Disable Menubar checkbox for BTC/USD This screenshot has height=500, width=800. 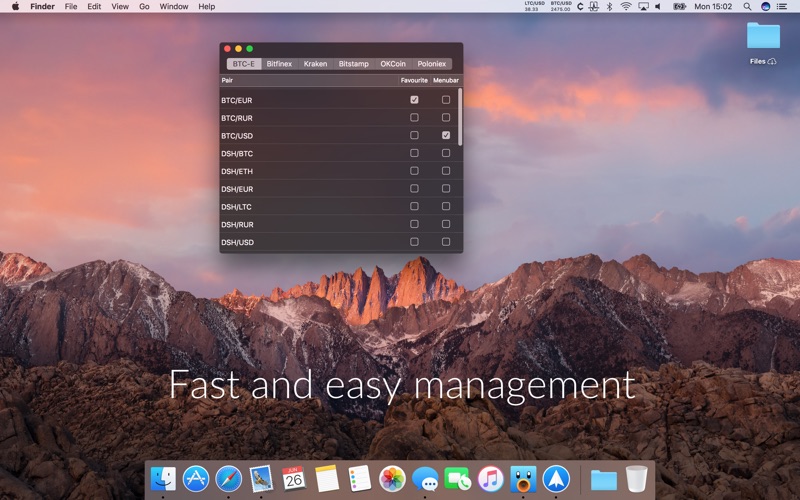pos(446,135)
